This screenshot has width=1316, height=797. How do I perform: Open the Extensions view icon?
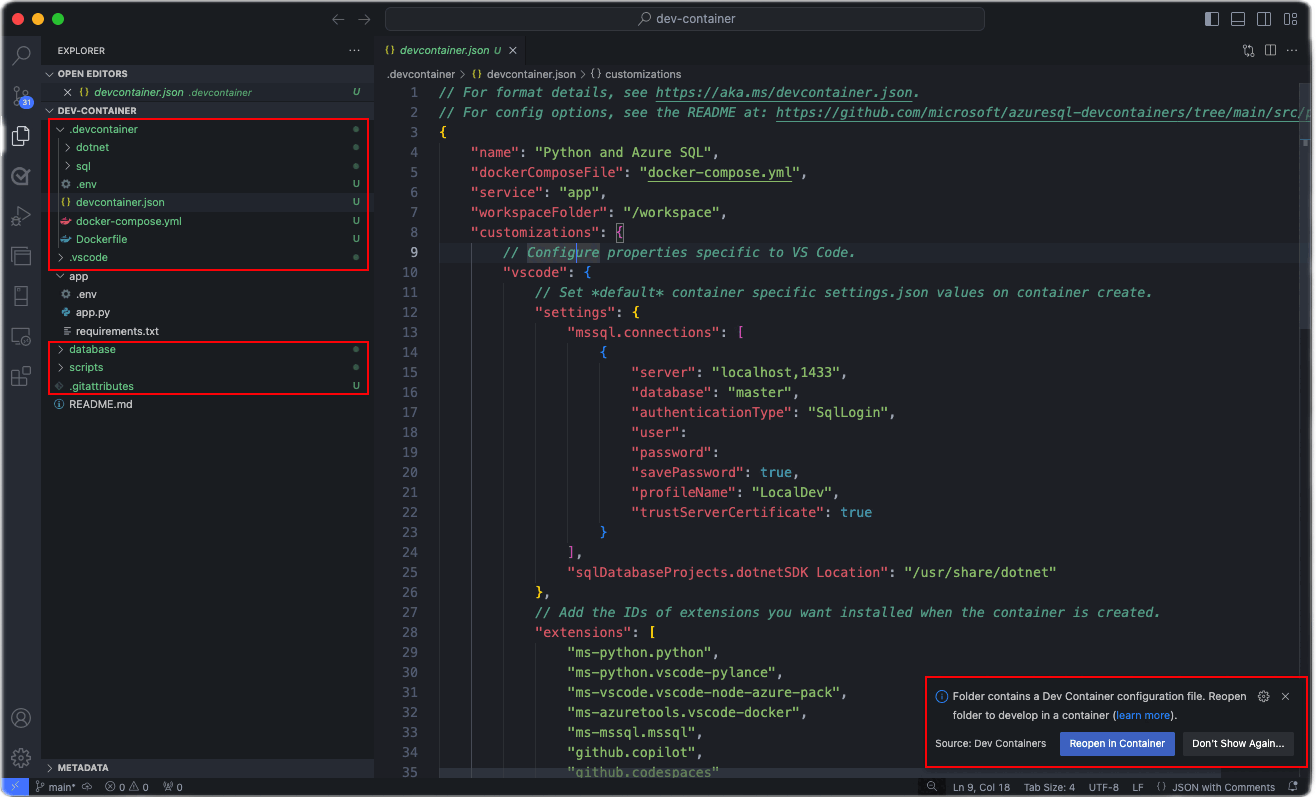21,375
